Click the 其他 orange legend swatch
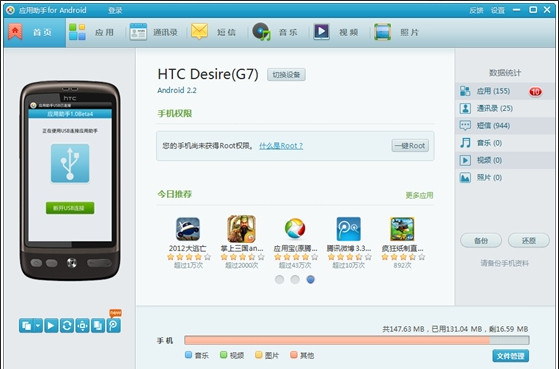The width and height of the screenshot is (559, 369). coord(294,355)
